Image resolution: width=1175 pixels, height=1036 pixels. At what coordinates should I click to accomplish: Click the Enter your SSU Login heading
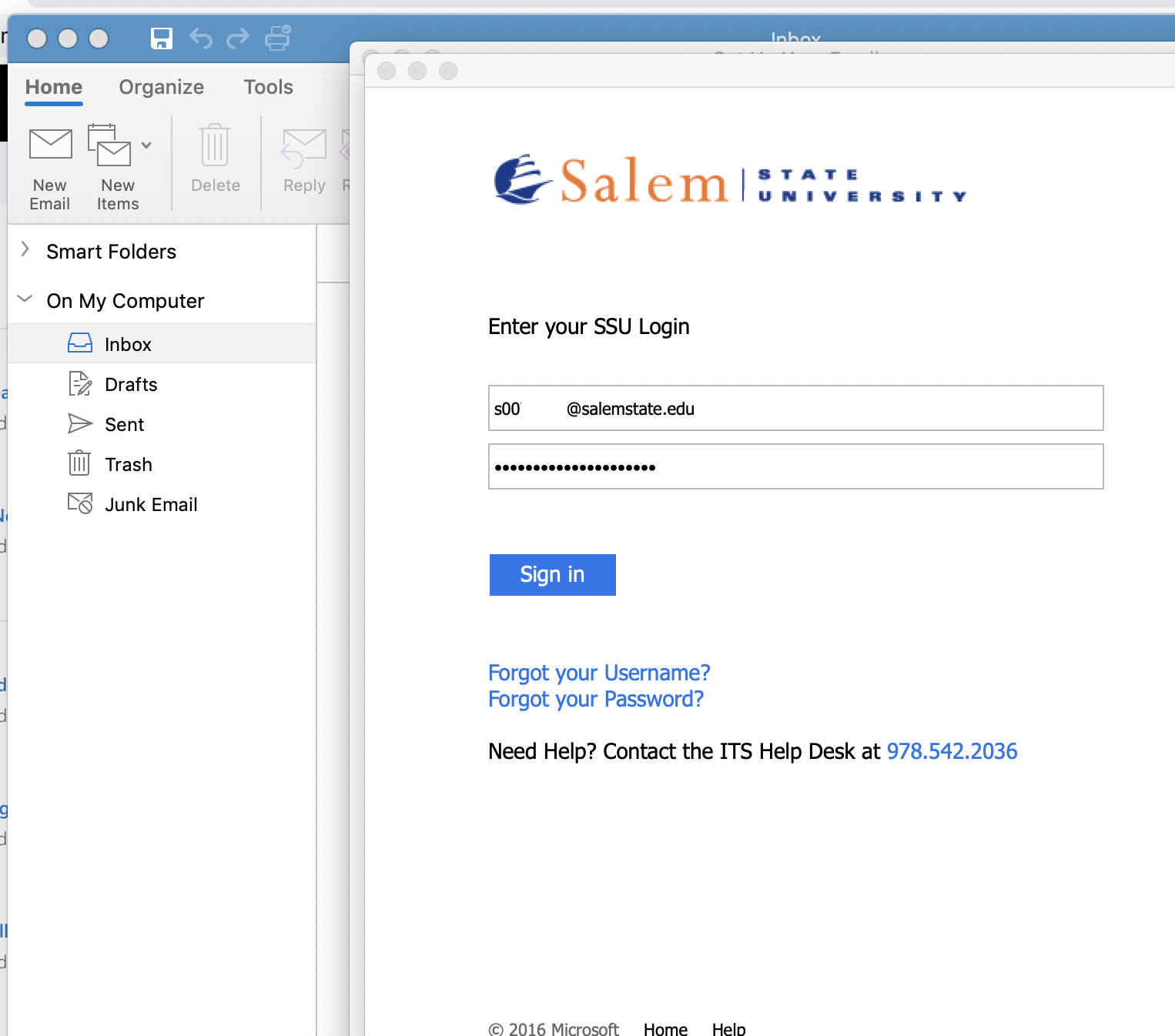pyautogui.click(x=589, y=326)
